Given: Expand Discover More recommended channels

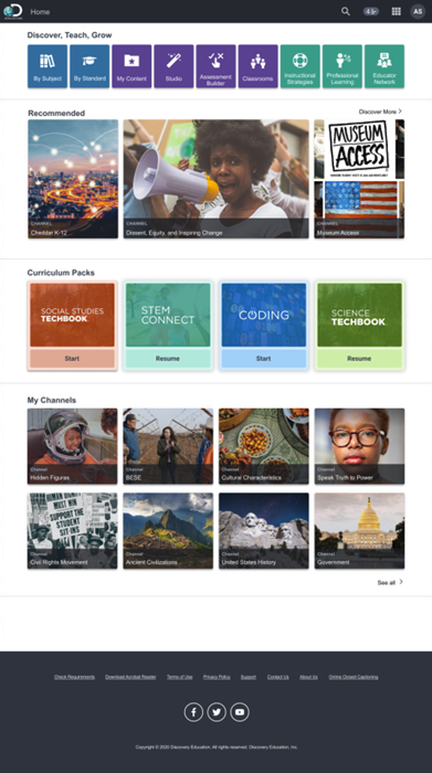Looking at the screenshot, I should pos(380,111).
